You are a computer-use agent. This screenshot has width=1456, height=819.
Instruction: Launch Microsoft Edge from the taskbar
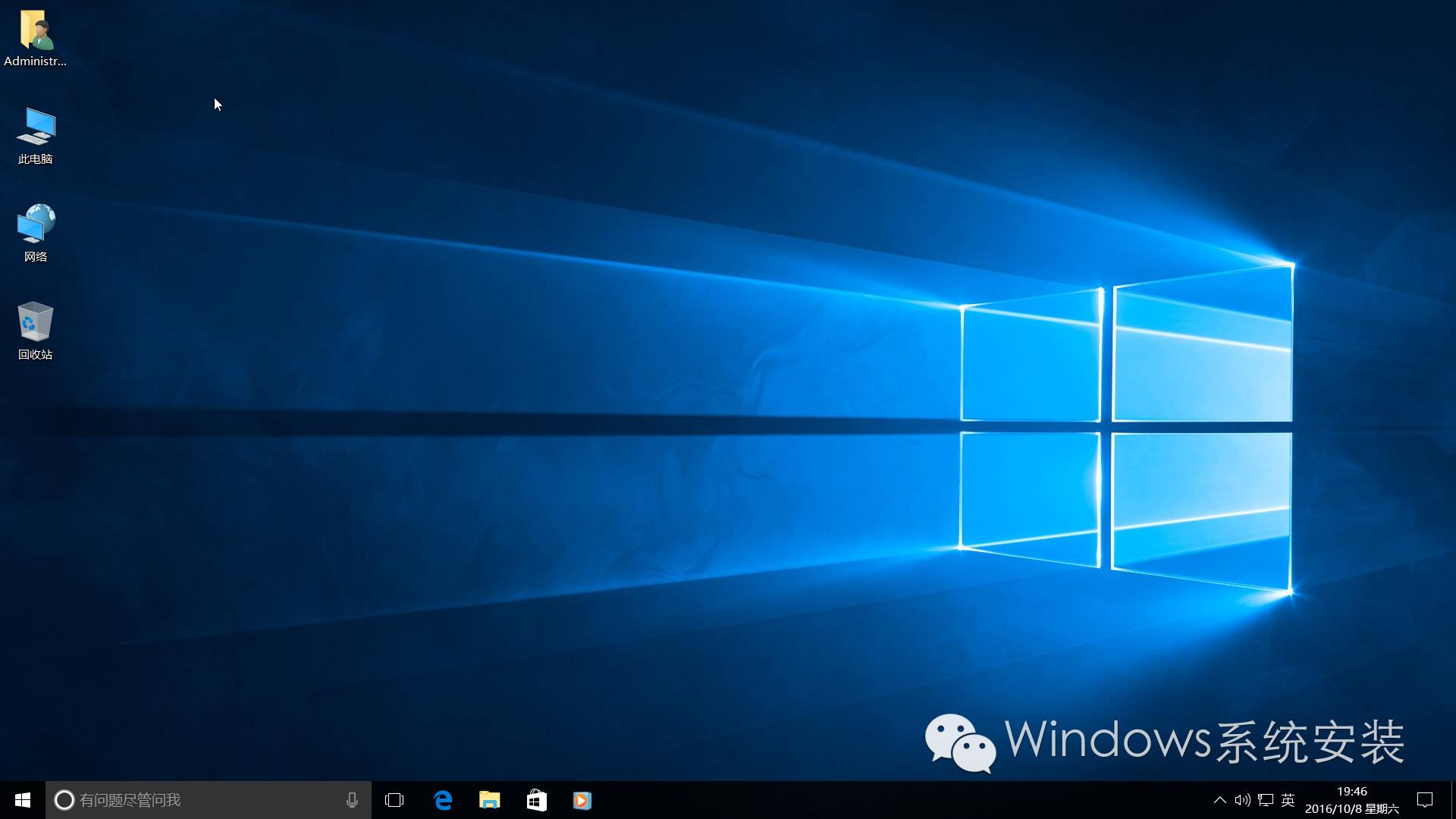click(x=443, y=800)
